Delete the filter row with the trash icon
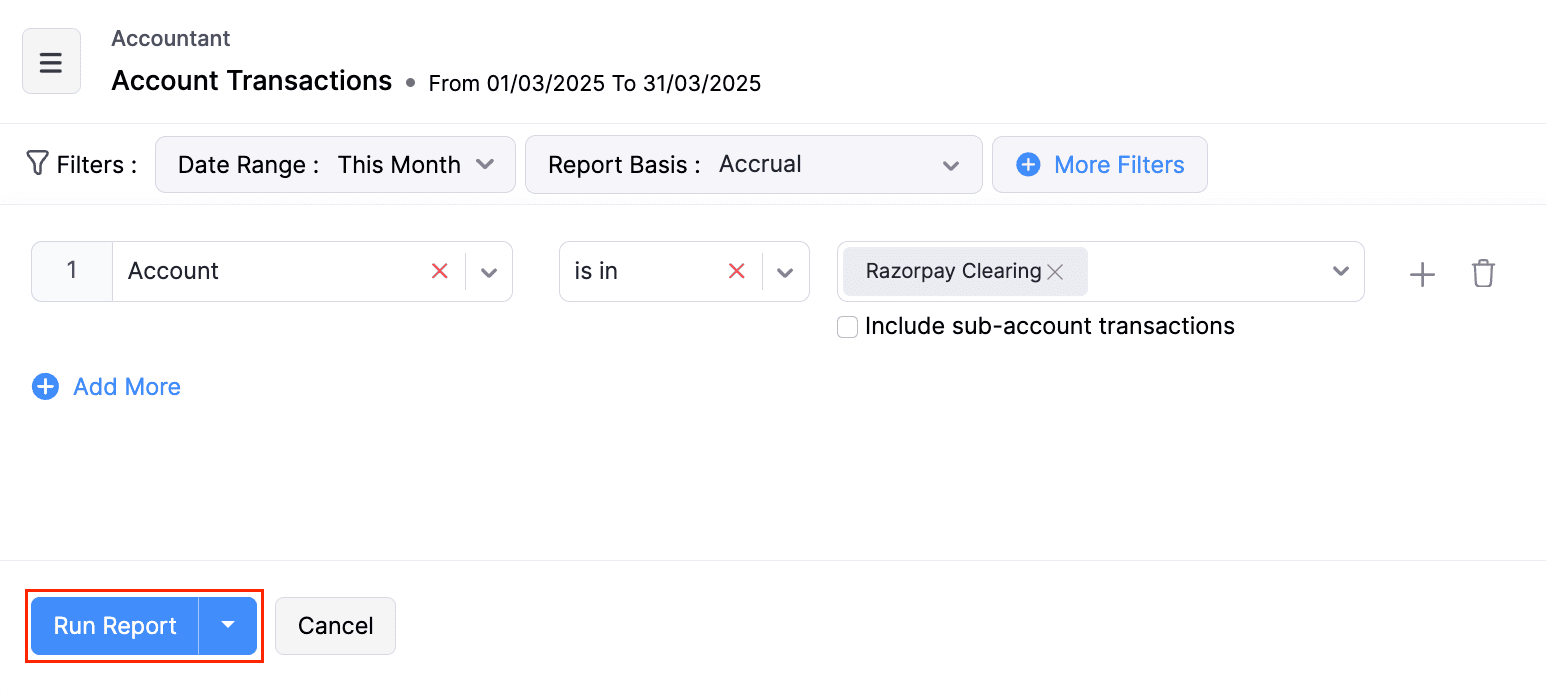 [1483, 273]
